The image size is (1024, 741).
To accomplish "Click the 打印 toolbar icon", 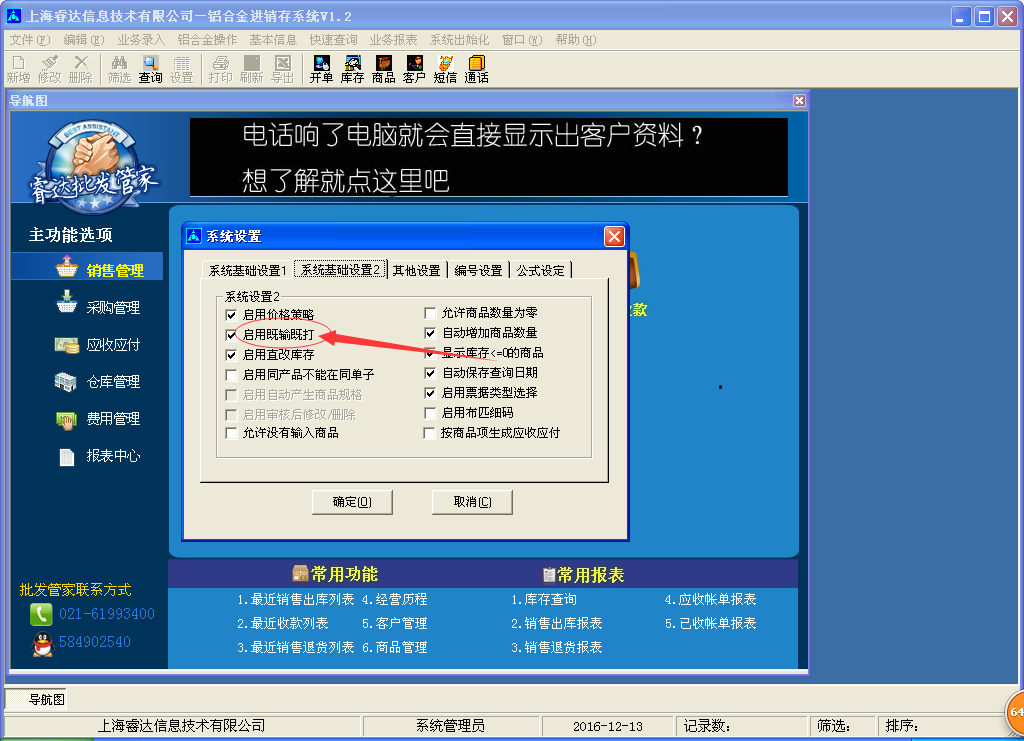I will [221, 69].
